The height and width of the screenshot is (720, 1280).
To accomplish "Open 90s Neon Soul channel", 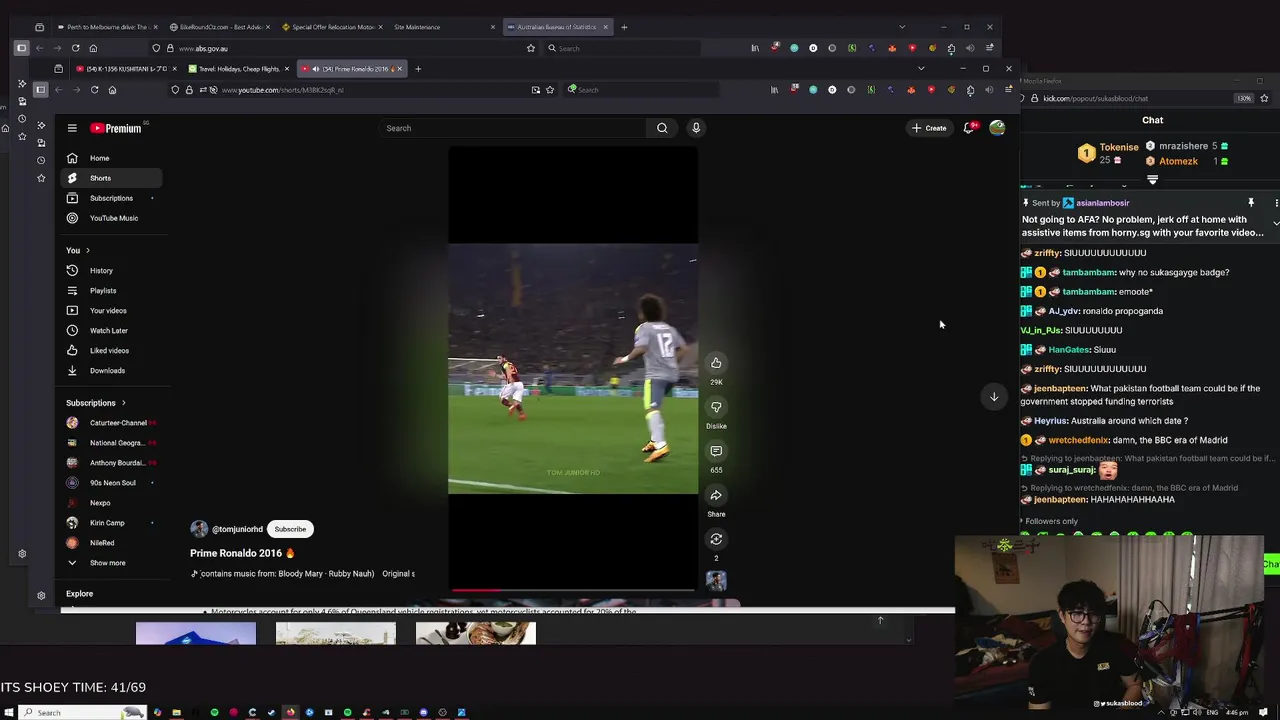I will click(110, 483).
